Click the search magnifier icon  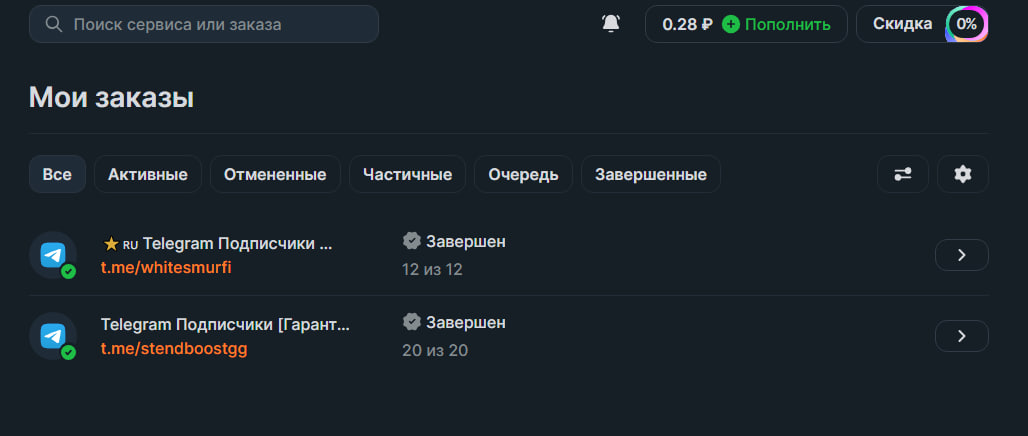[54, 24]
